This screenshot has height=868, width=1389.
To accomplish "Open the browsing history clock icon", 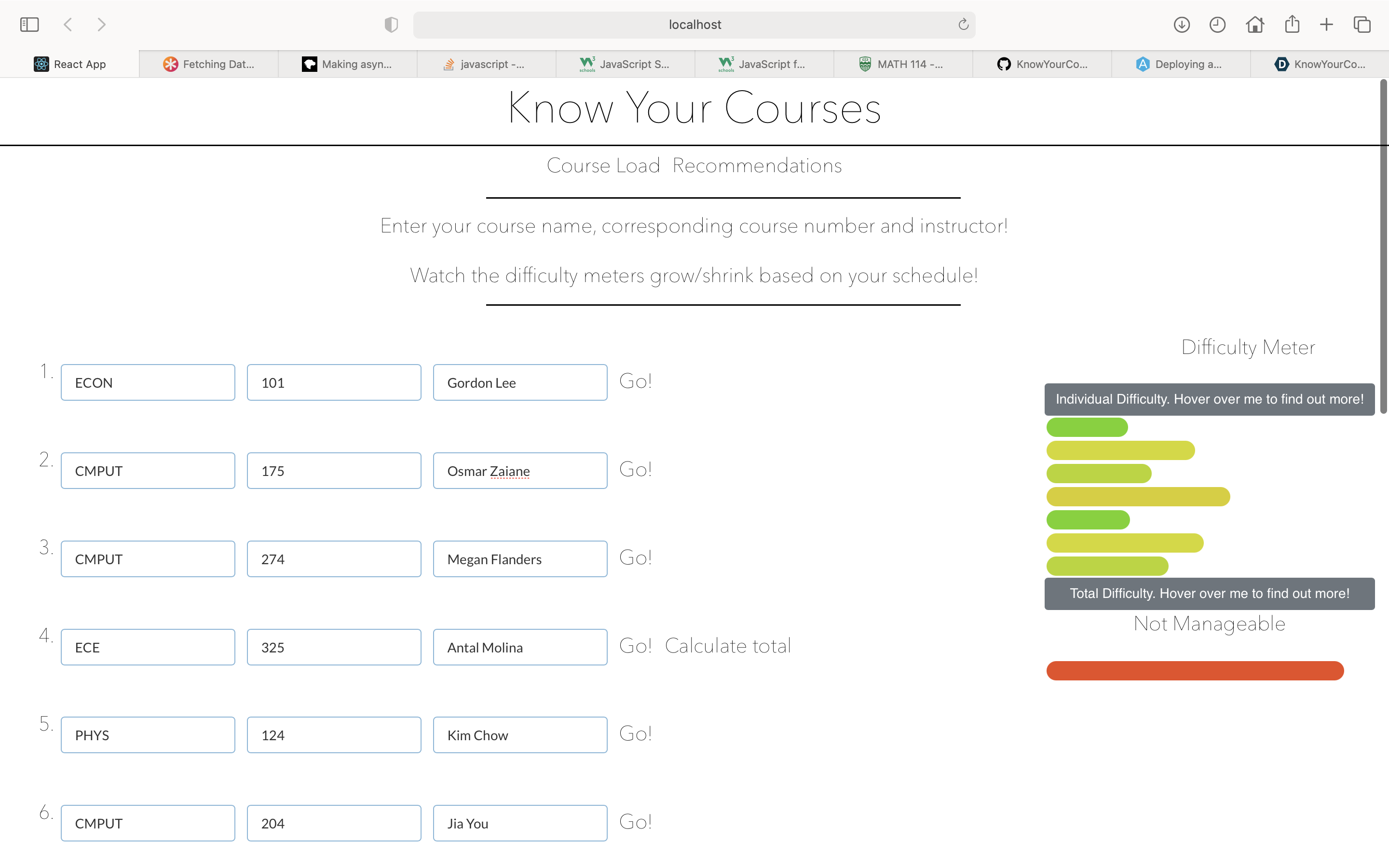I will pos(1217,25).
